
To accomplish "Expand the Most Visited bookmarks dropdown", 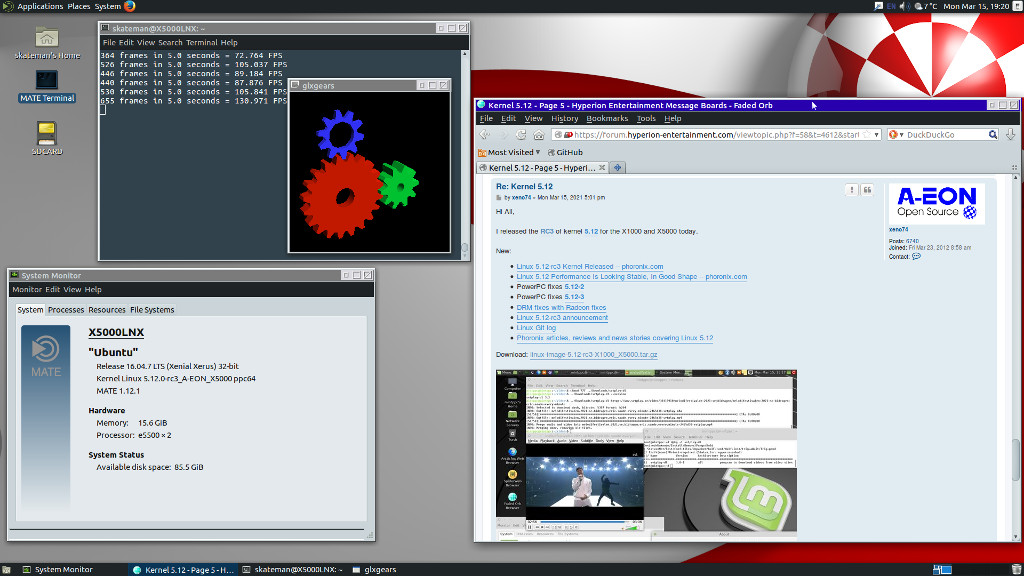I will pyautogui.click(x=509, y=152).
